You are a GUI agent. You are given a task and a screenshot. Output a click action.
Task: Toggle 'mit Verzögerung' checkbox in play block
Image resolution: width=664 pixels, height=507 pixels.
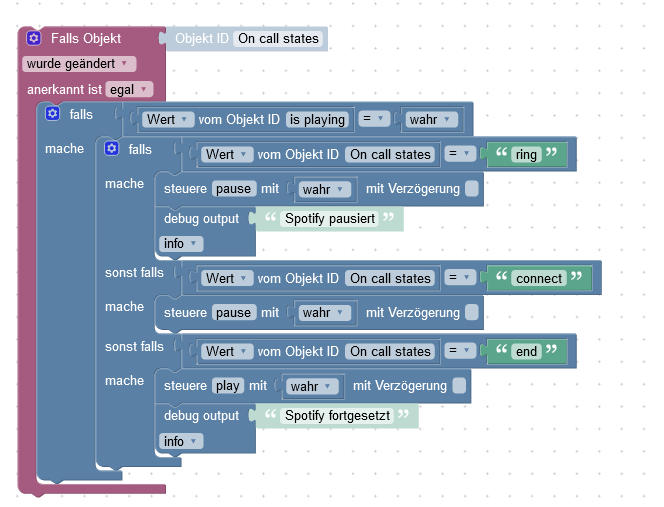459,386
